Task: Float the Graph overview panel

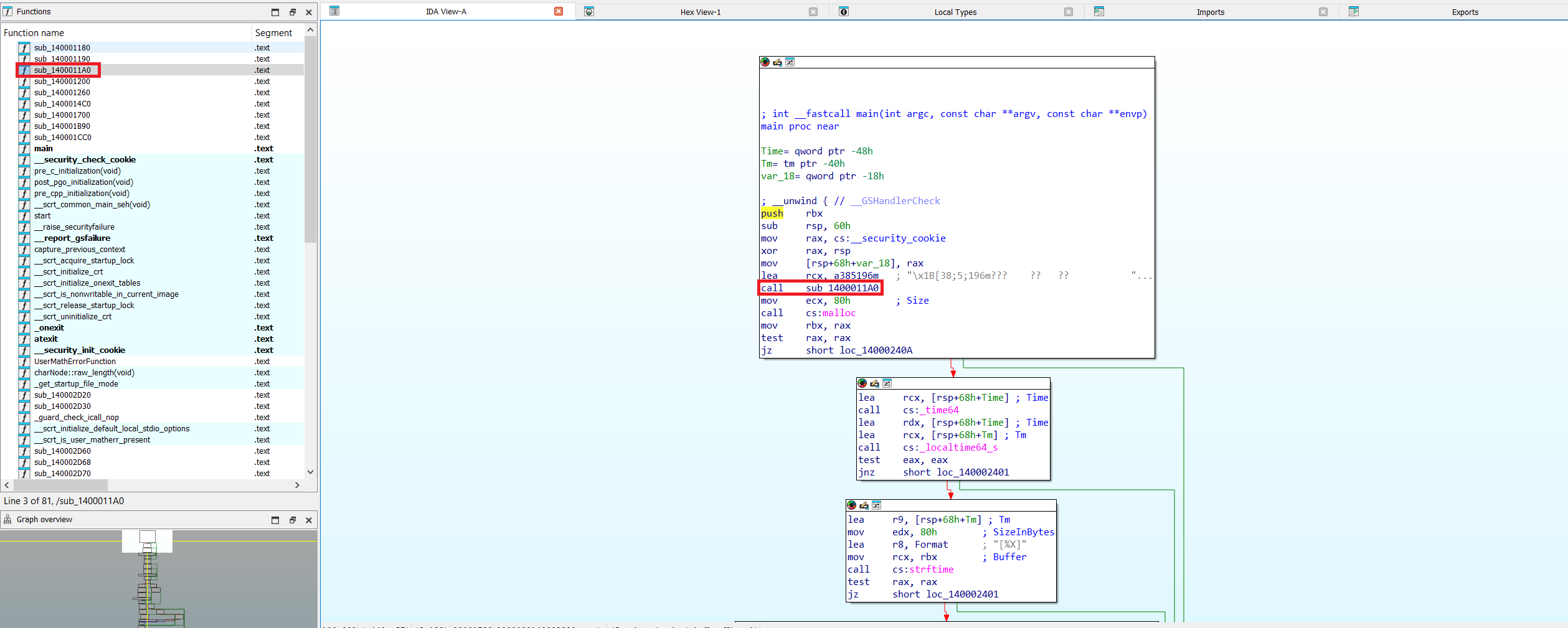Action: [293, 520]
